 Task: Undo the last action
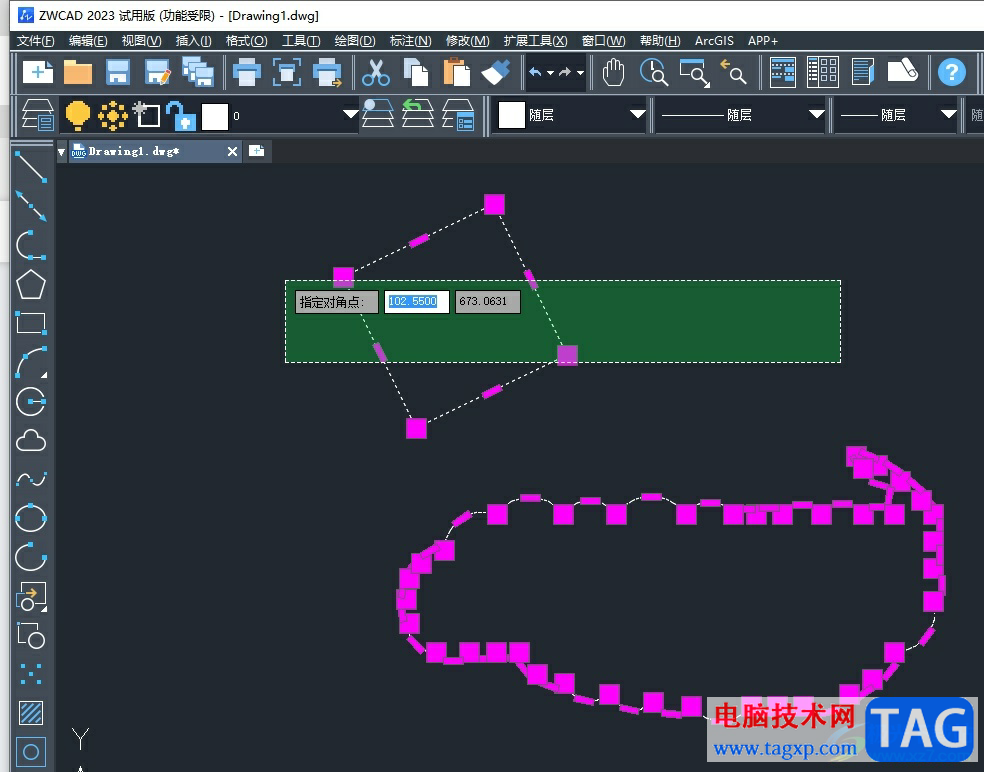(x=535, y=72)
